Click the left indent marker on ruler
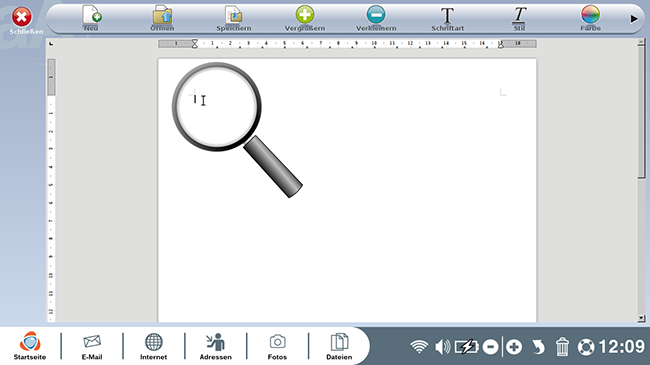 click(x=194, y=44)
